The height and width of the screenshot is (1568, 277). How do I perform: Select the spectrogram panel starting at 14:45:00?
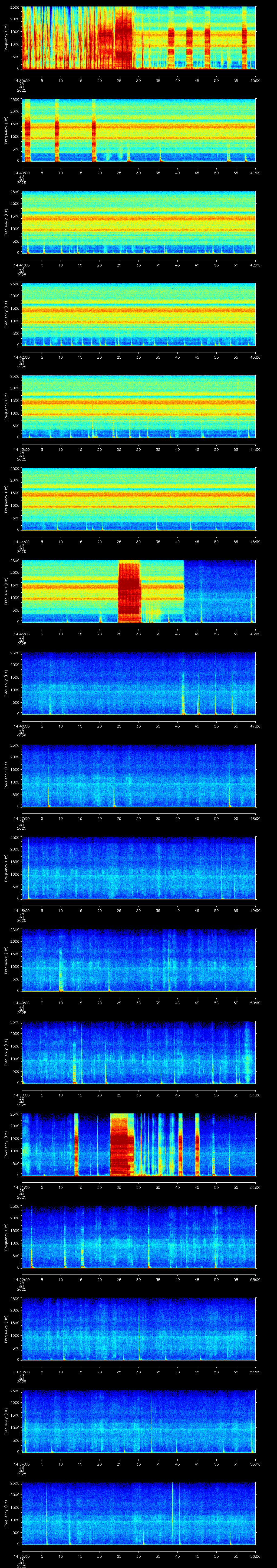138,591
